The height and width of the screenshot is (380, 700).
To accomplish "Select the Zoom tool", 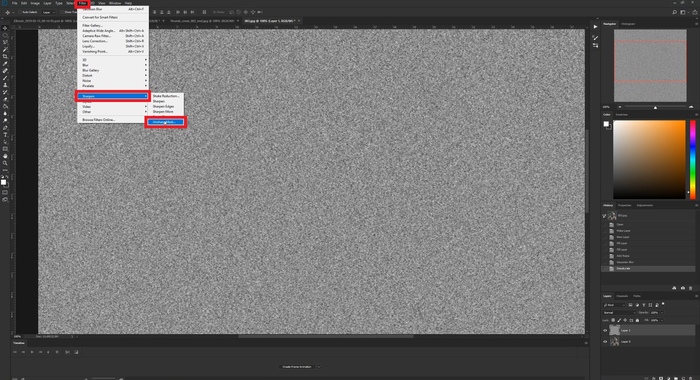I will 5,163.
